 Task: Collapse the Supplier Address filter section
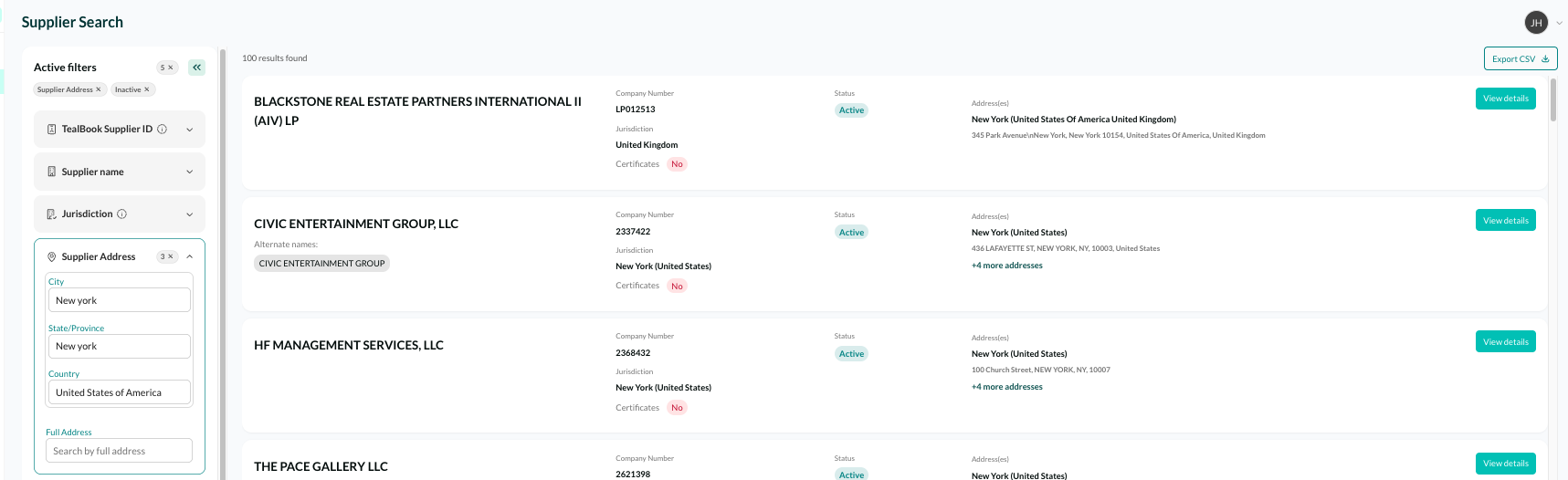[x=190, y=256]
